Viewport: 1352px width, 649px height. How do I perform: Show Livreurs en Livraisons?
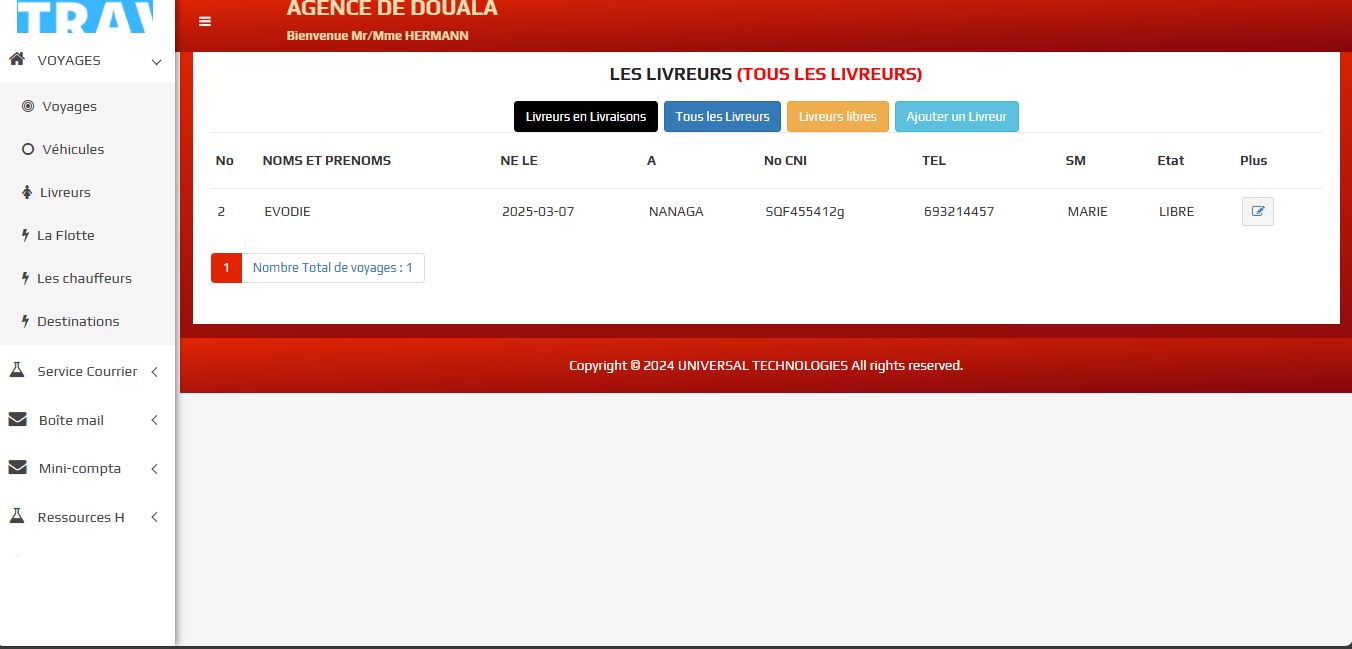(585, 117)
